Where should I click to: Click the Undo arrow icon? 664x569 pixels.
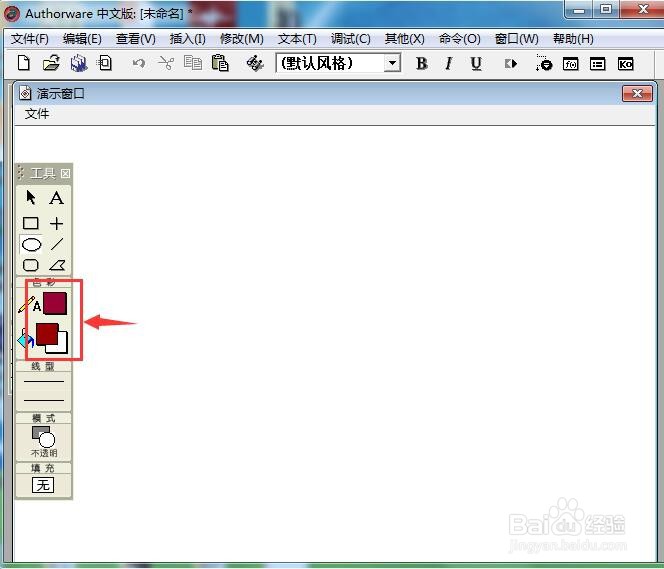138,64
